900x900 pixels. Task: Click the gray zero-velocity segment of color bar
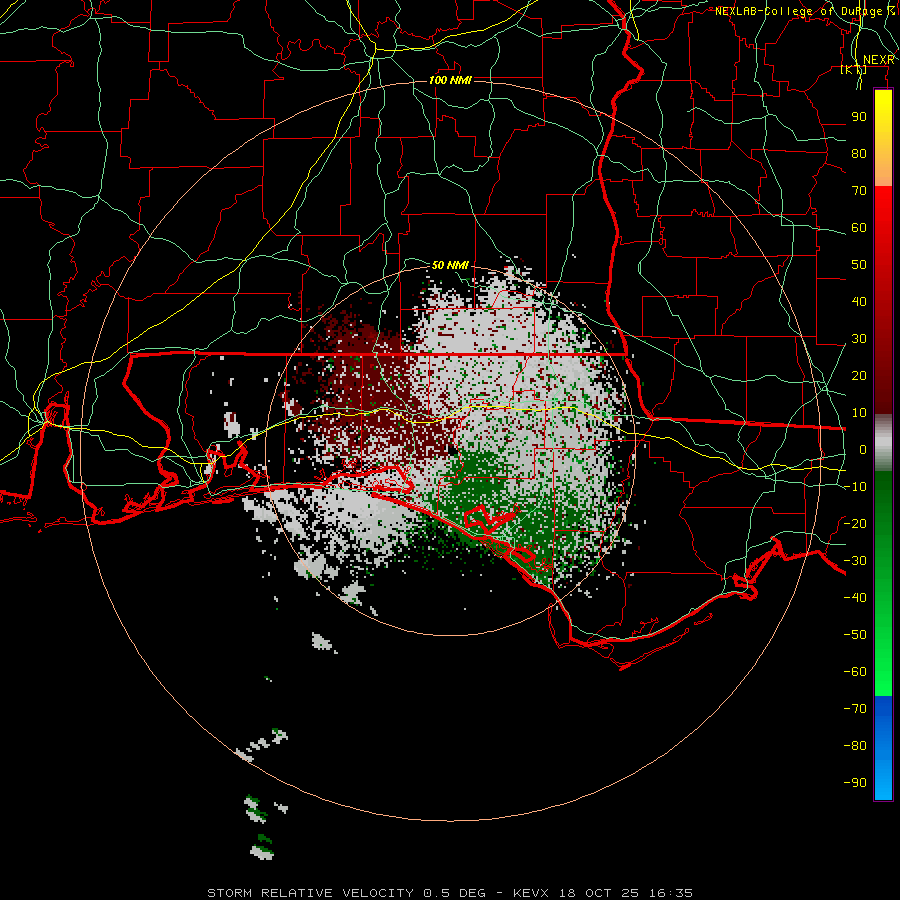click(x=883, y=443)
